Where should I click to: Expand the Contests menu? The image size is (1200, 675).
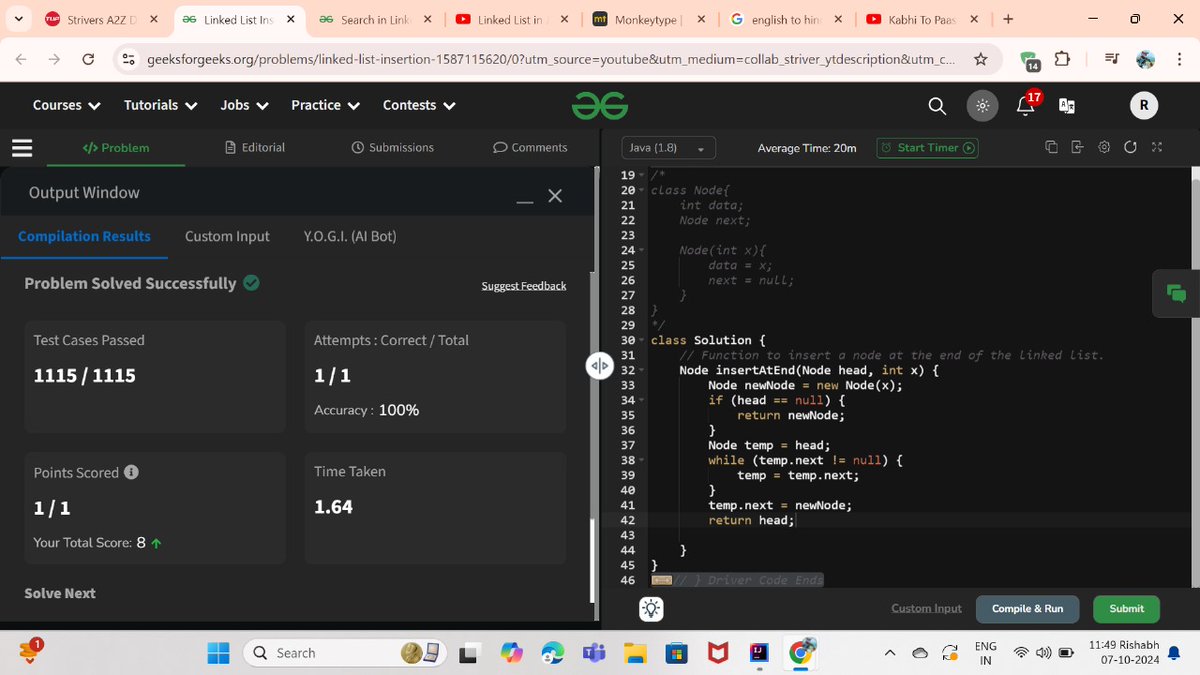click(420, 105)
